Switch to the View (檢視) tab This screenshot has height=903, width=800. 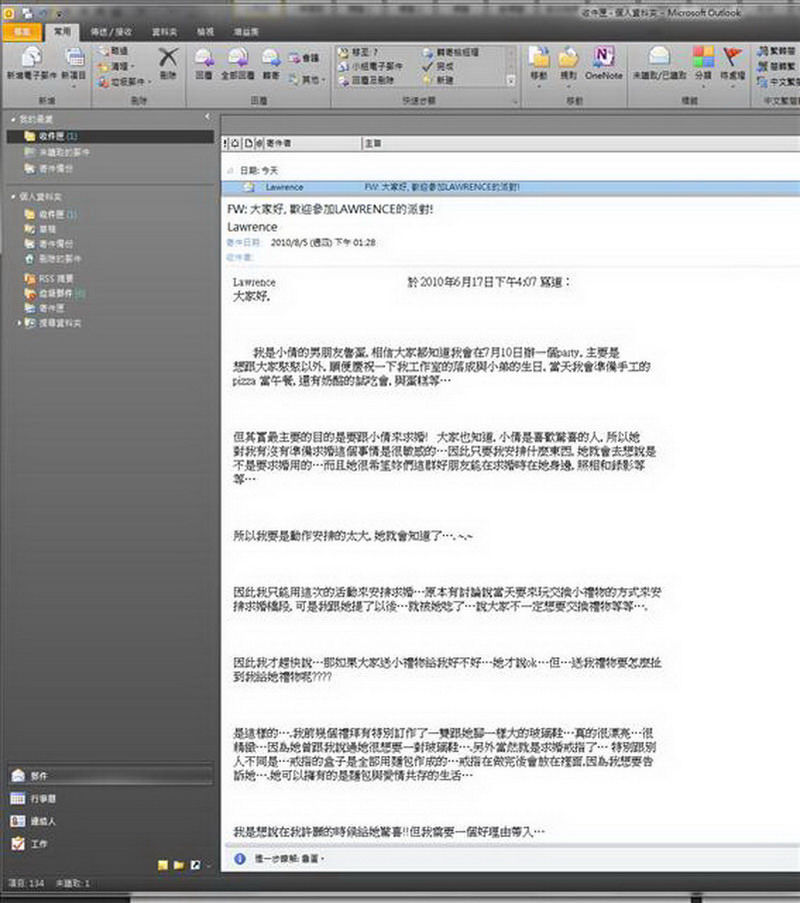click(x=205, y=32)
